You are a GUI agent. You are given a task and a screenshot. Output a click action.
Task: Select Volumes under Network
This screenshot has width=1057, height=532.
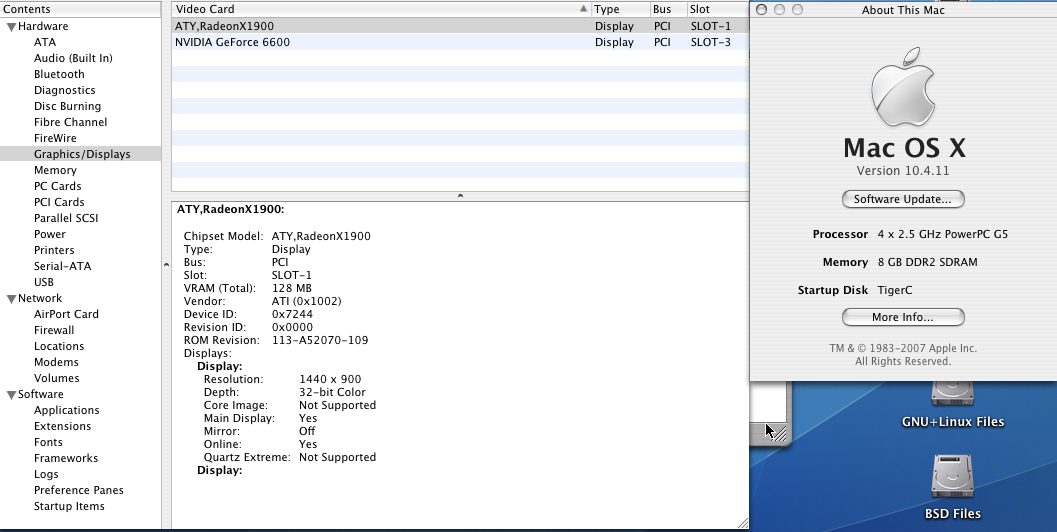point(57,378)
